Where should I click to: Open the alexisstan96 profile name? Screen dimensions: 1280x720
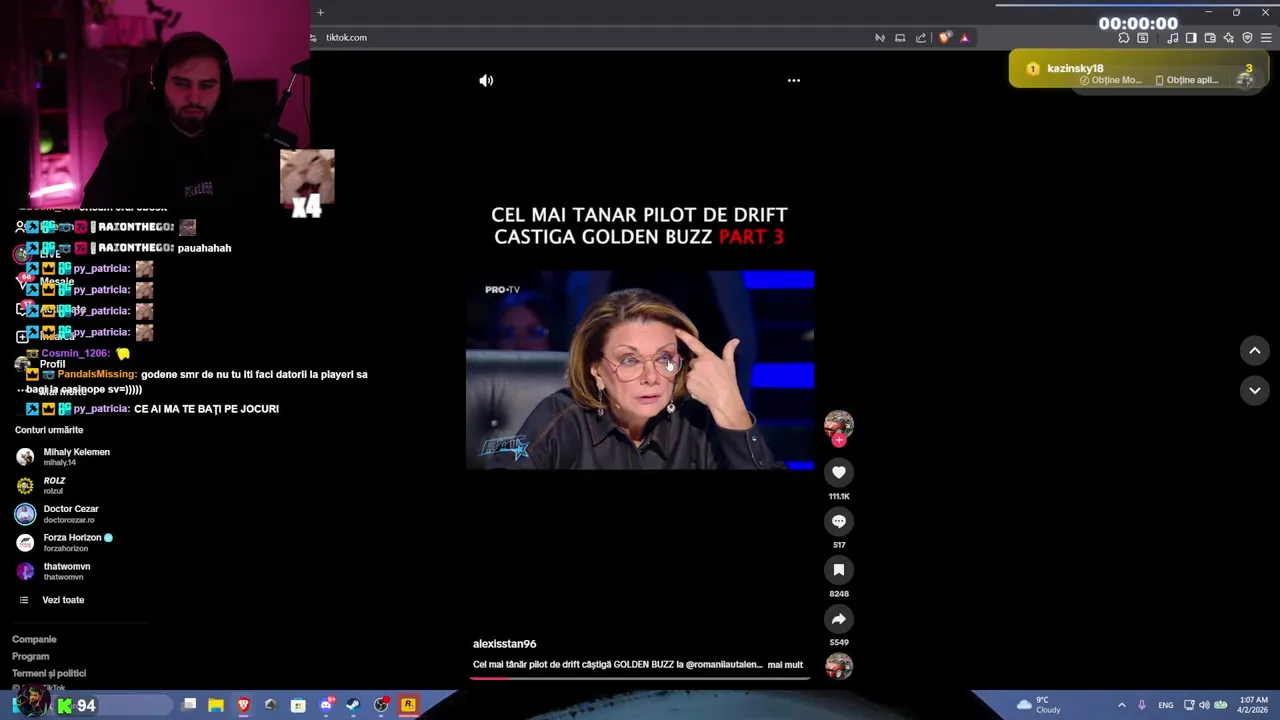[x=505, y=644]
